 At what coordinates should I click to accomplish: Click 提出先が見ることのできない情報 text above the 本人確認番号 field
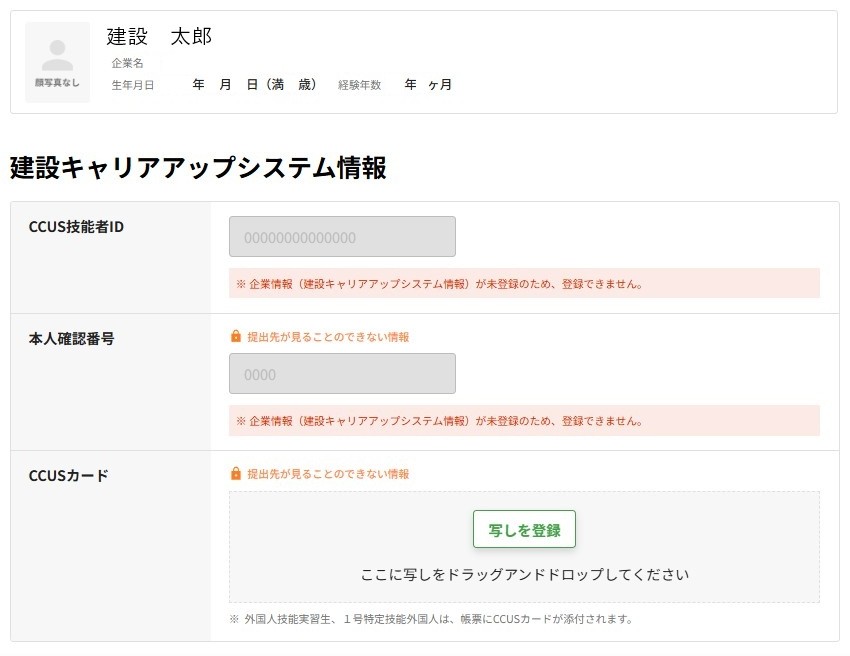tap(328, 337)
